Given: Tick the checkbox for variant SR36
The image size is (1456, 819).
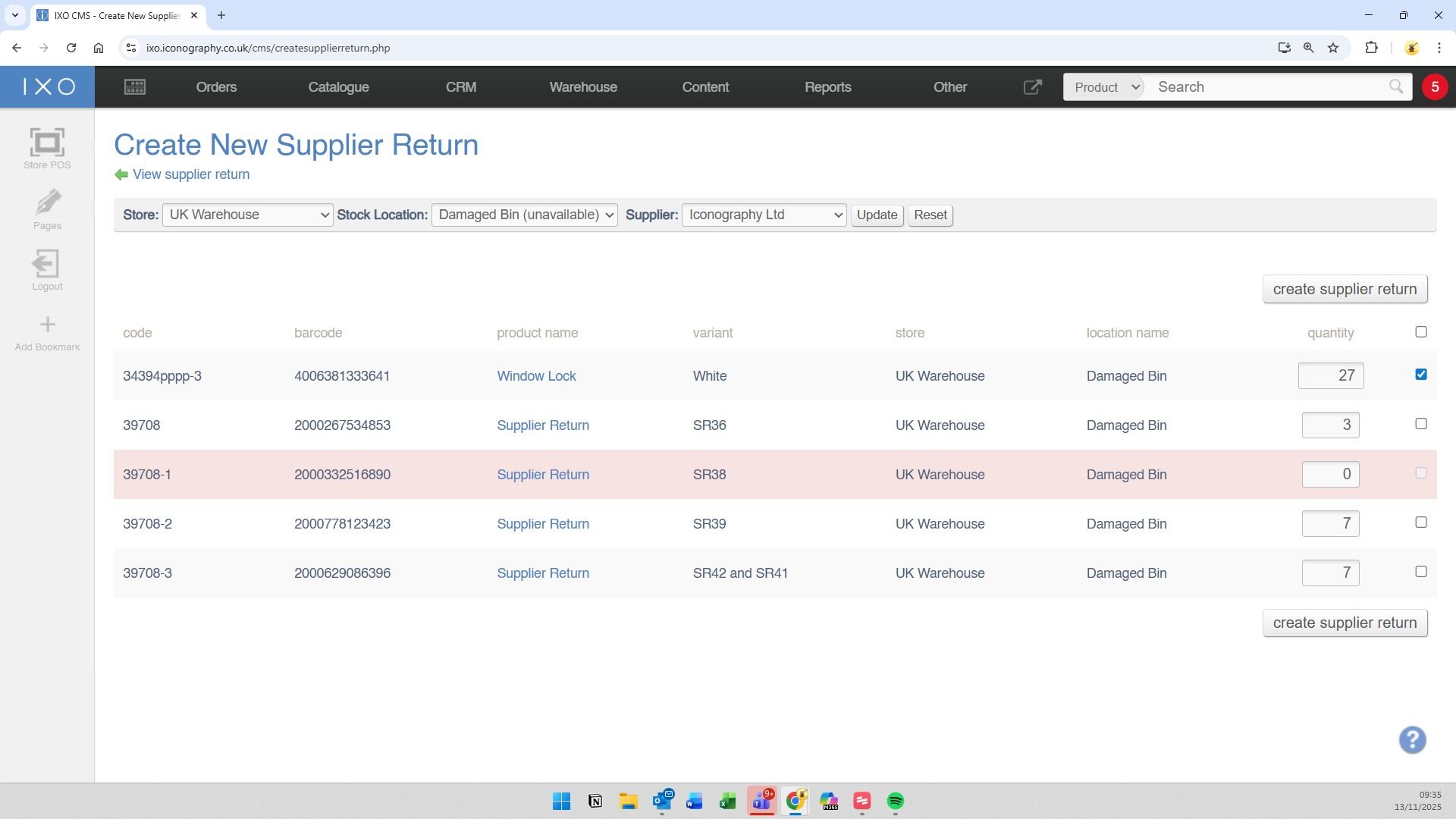Looking at the screenshot, I should pos(1421,424).
